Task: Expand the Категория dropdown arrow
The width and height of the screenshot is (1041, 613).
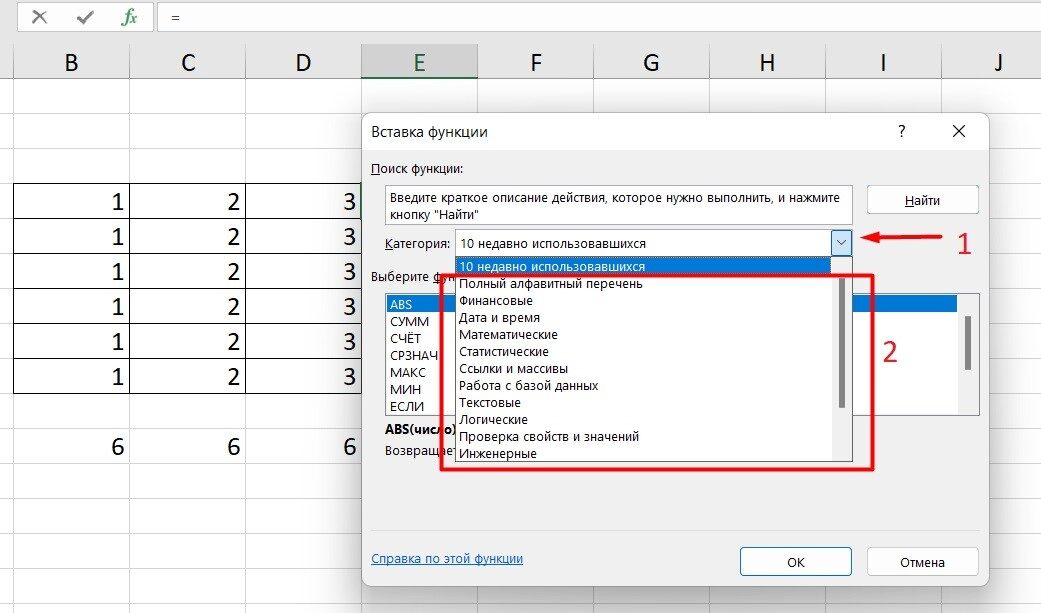Action: 841,243
